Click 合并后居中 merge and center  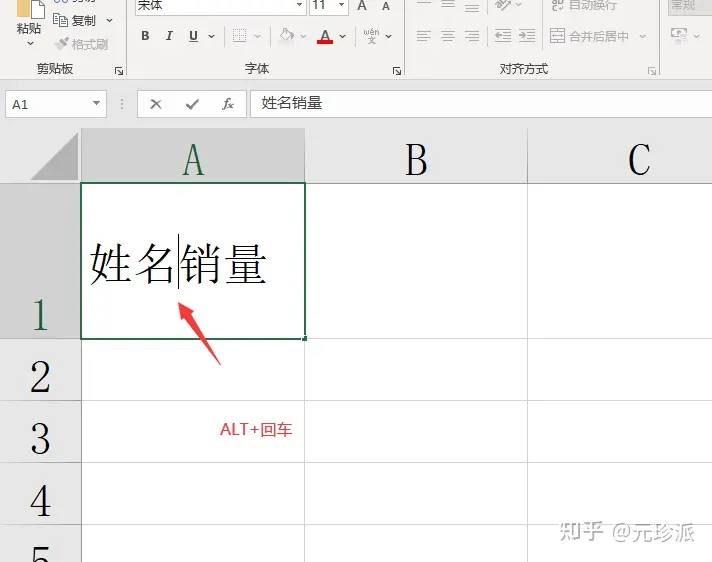589,36
